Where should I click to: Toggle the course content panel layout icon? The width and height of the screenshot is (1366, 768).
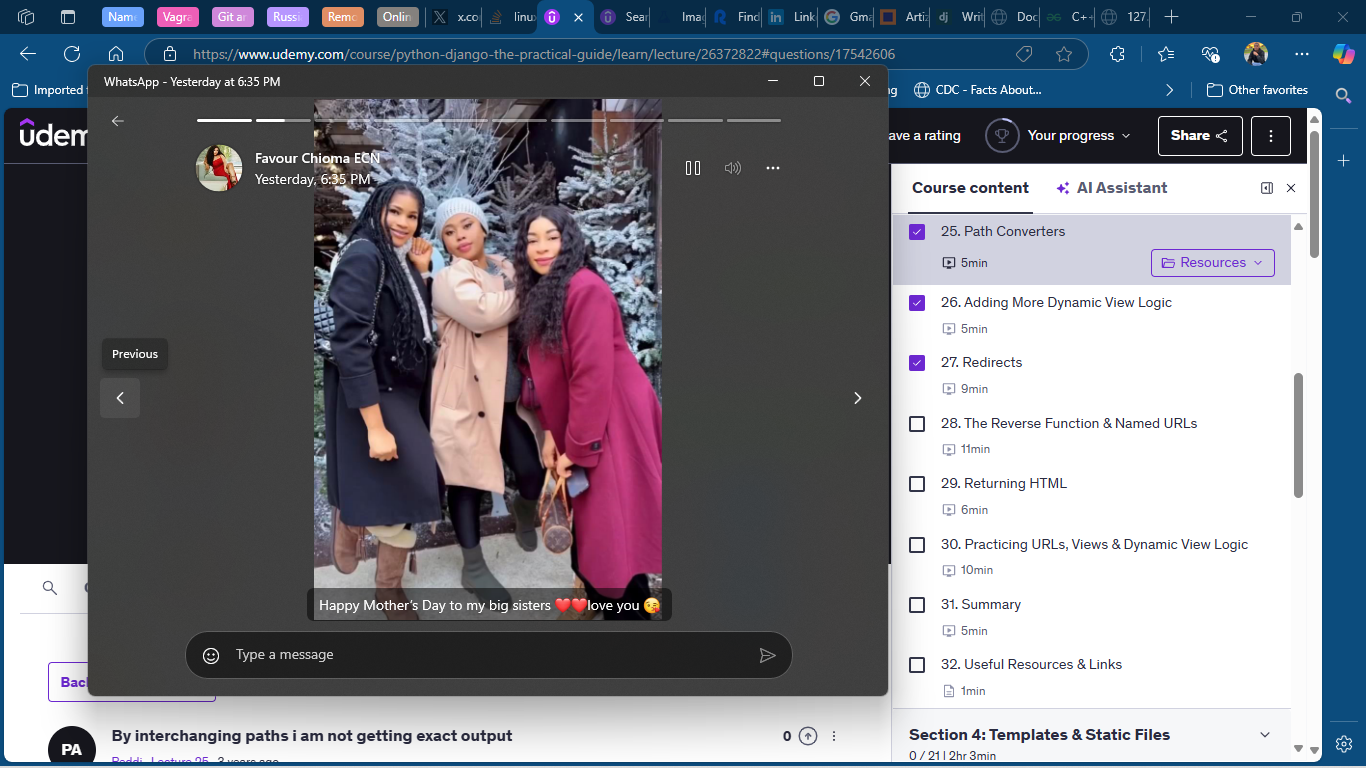(x=1267, y=188)
